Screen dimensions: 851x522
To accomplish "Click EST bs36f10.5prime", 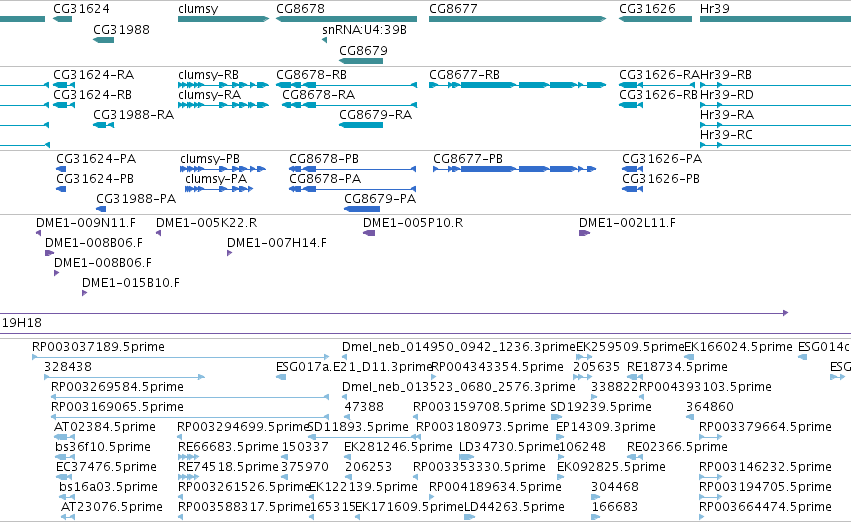I will tap(103, 447).
